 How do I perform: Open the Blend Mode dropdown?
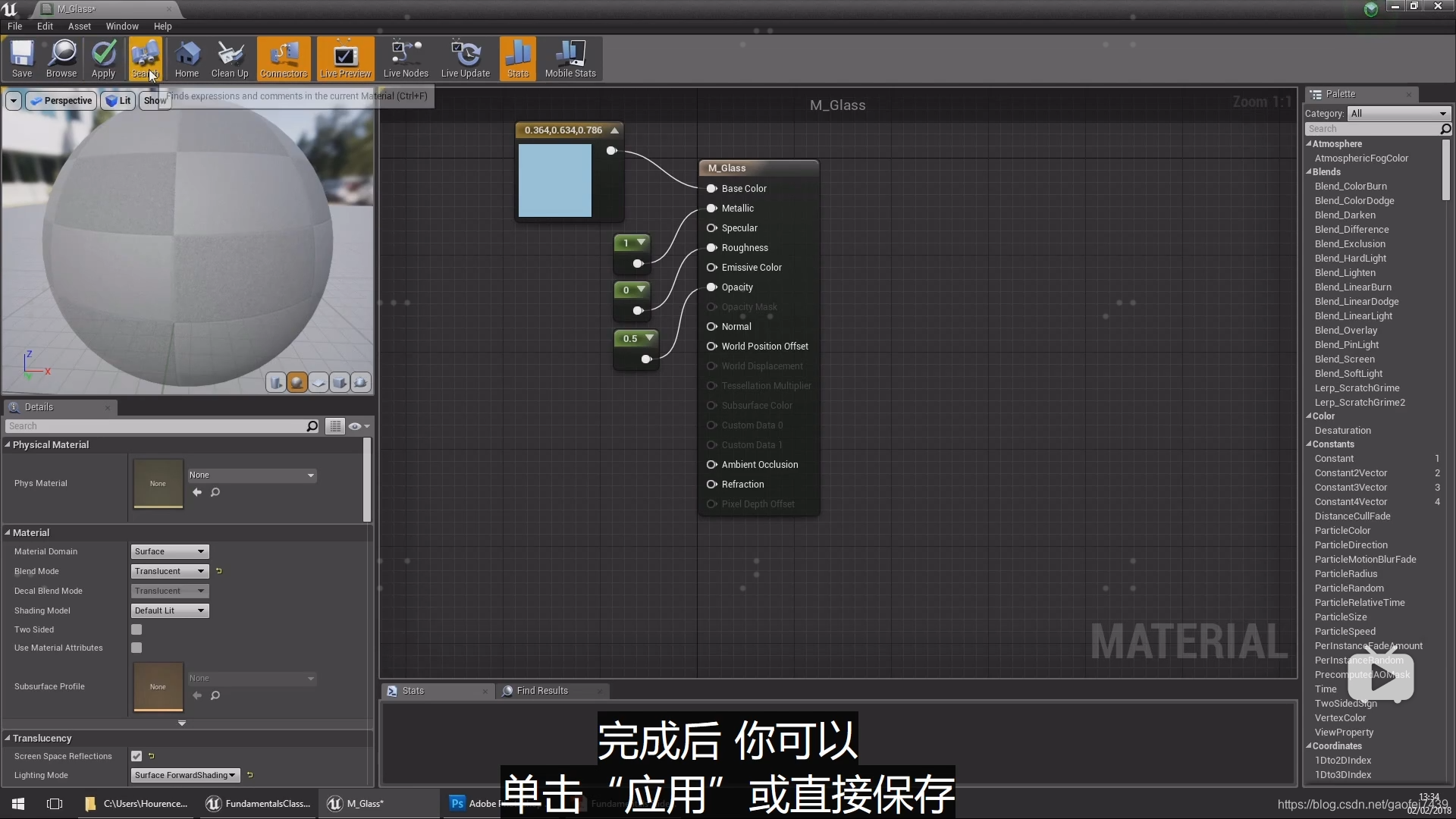(170, 571)
